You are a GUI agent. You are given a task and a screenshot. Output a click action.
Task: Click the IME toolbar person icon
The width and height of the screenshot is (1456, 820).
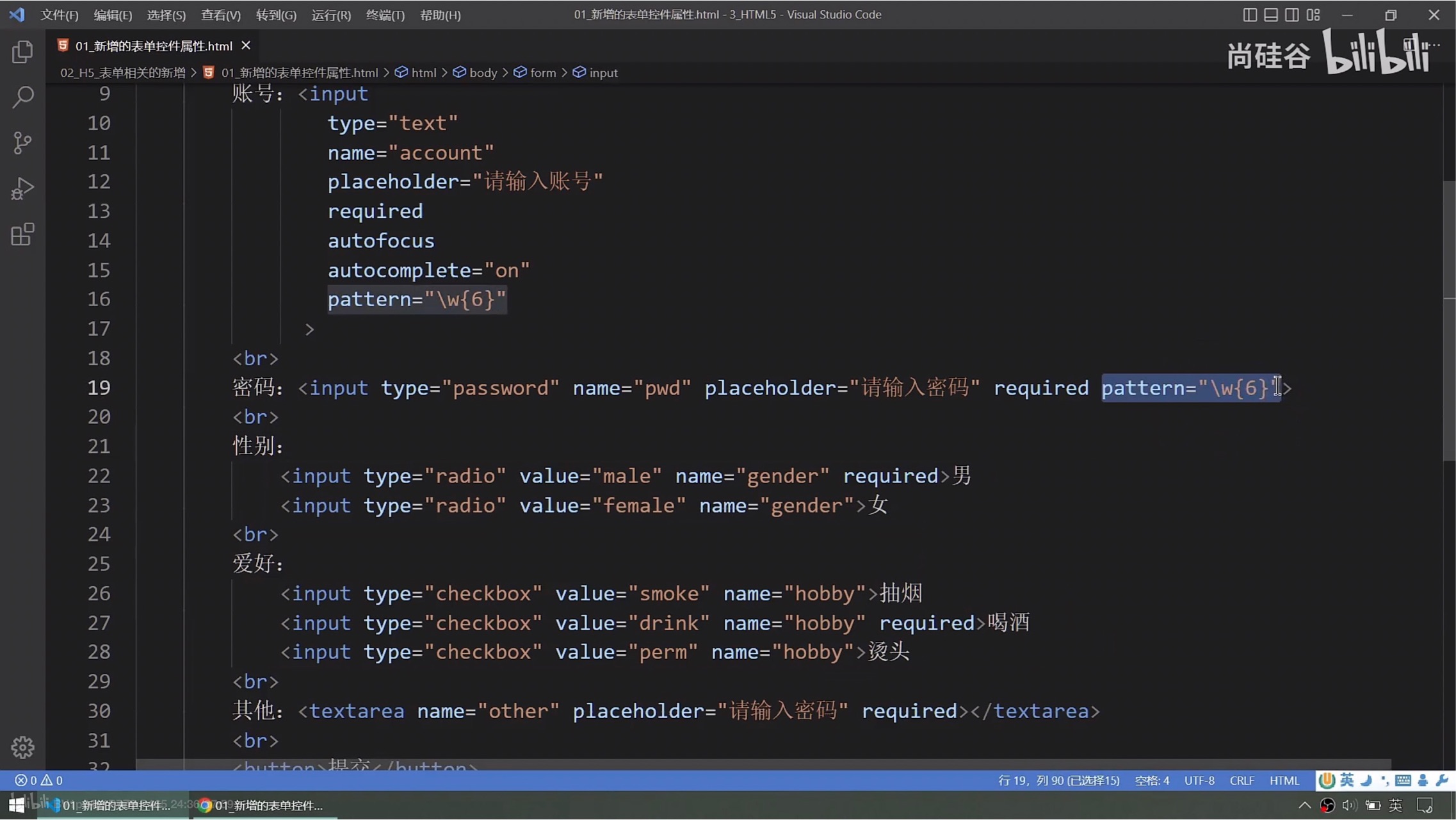(1423, 780)
